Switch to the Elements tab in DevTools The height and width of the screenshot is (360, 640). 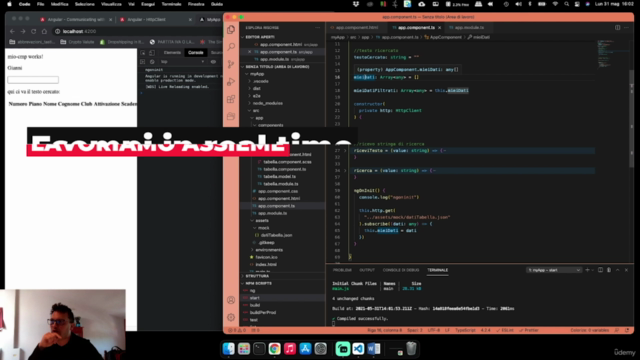click(172, 53)
